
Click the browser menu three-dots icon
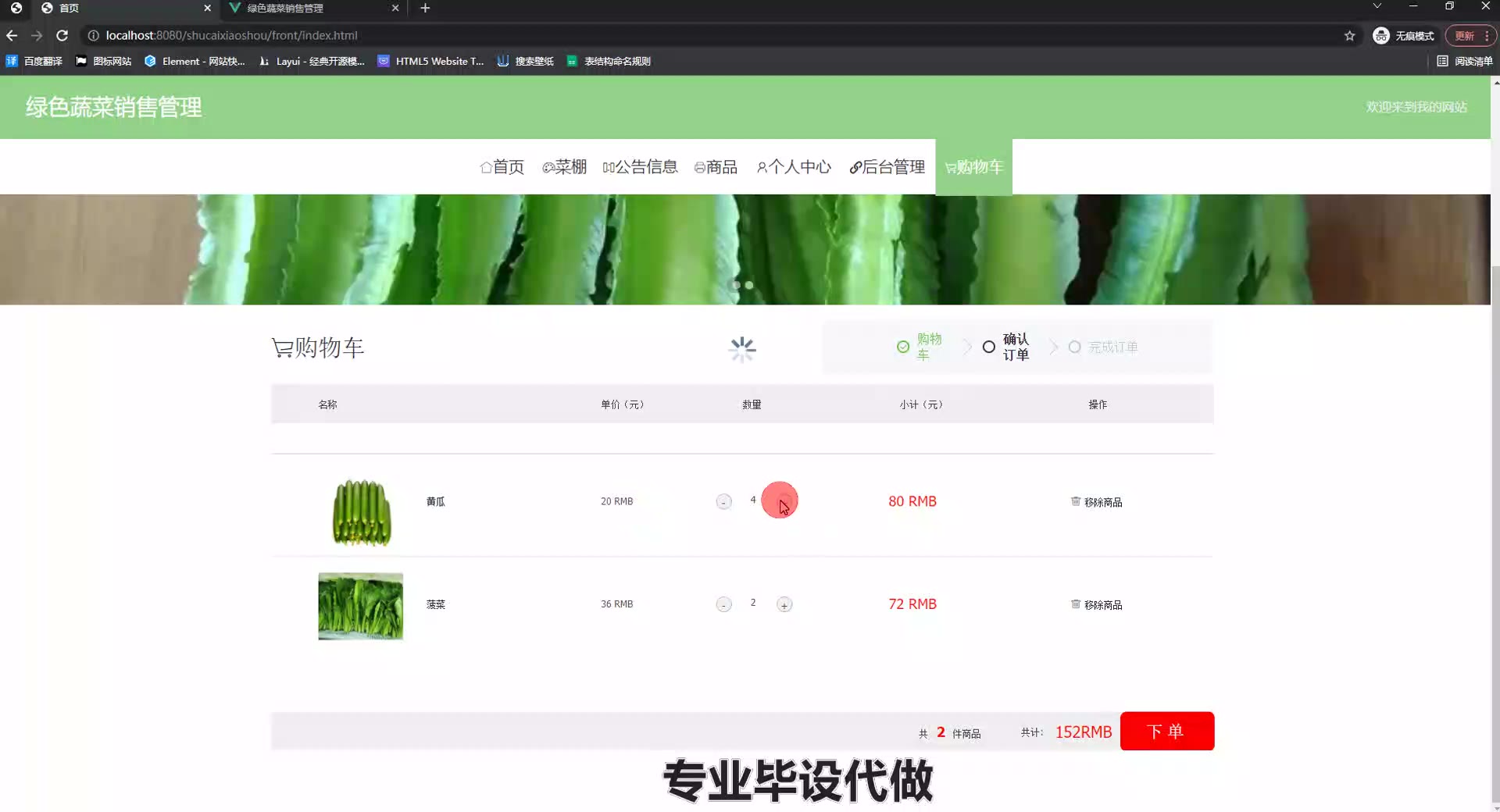click(x=1487, y=36)
